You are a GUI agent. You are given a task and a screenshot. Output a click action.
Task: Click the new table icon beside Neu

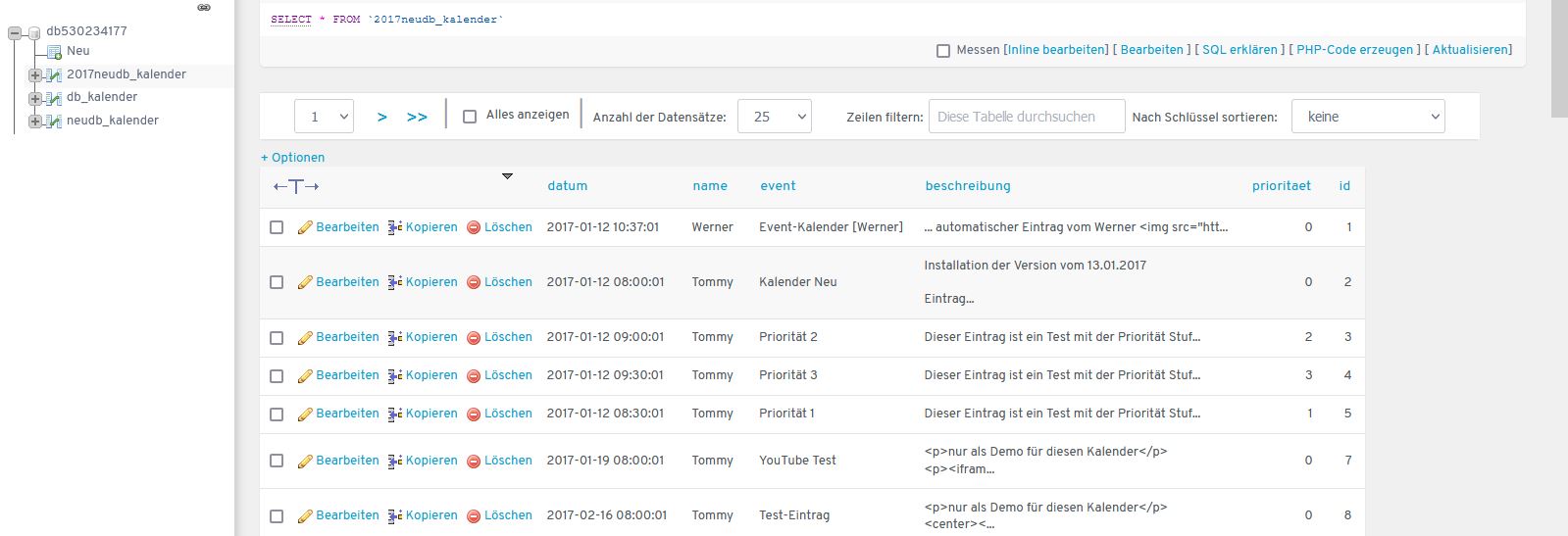tap(55, 52)
